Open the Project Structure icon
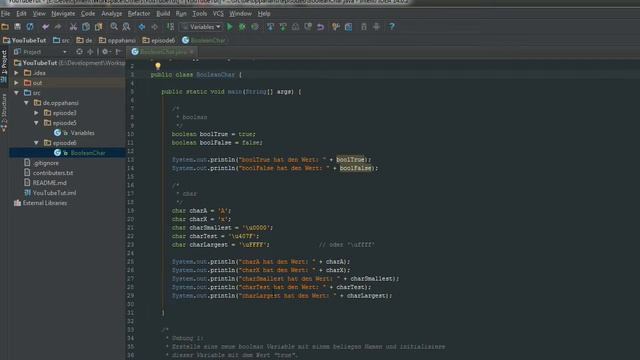This screenshot has height=360, width=640. (348, 27)
